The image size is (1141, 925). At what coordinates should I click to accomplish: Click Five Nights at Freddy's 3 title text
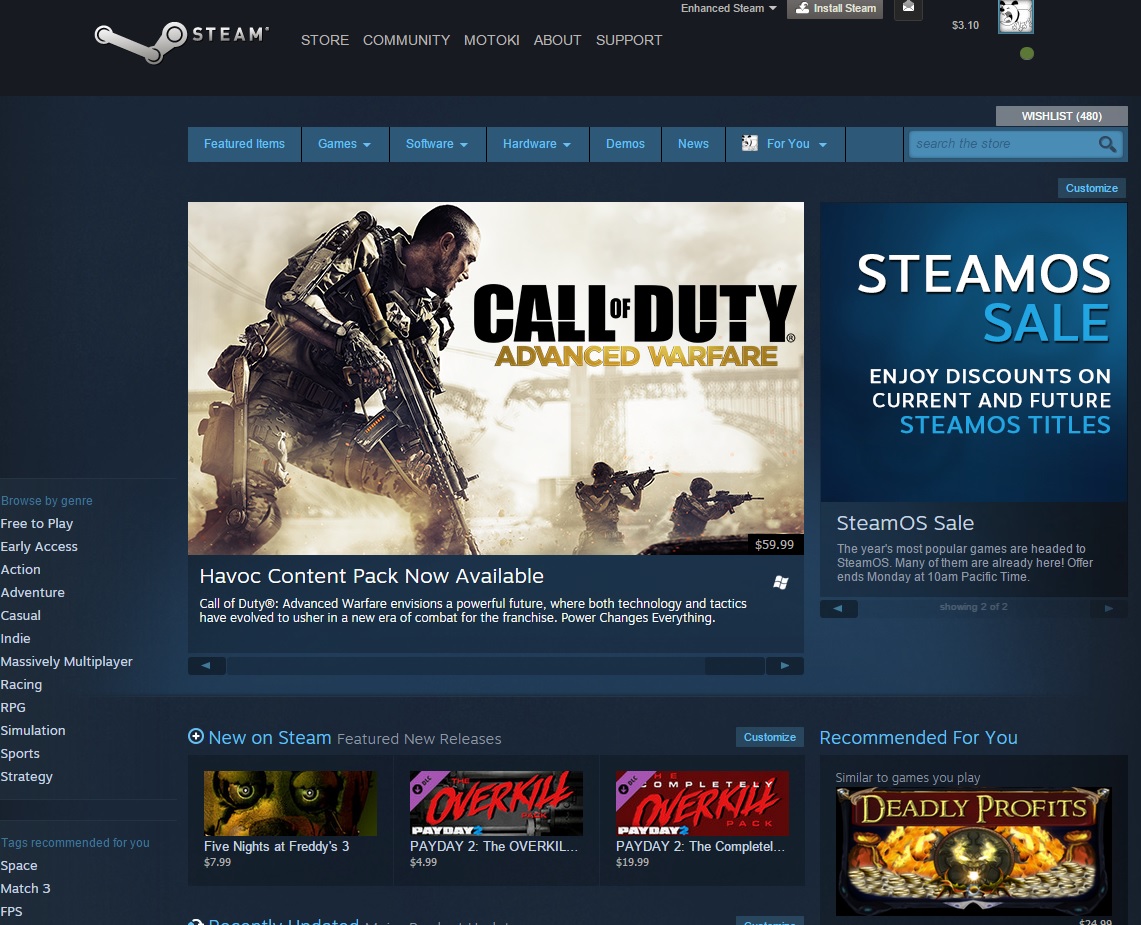pyautogui.click(x=277, y=846)
